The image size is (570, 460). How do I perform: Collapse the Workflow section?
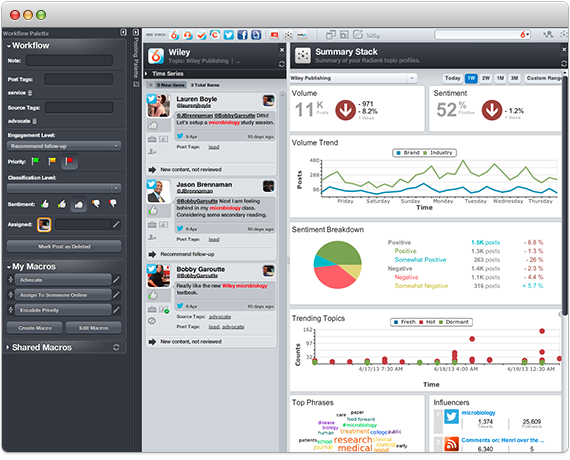point(8,46)
